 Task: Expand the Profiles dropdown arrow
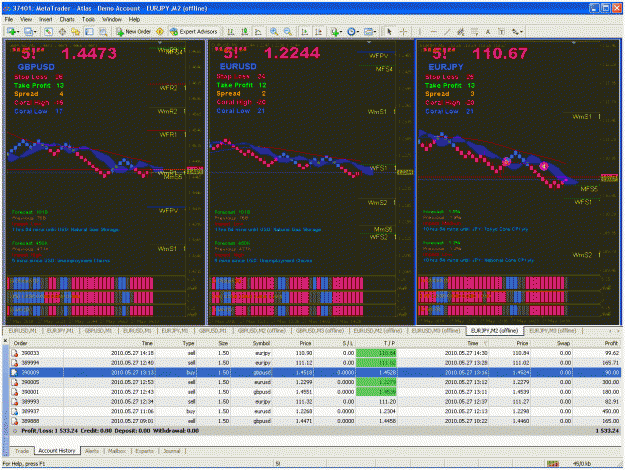pyautogui.click(x=35, y=32)
